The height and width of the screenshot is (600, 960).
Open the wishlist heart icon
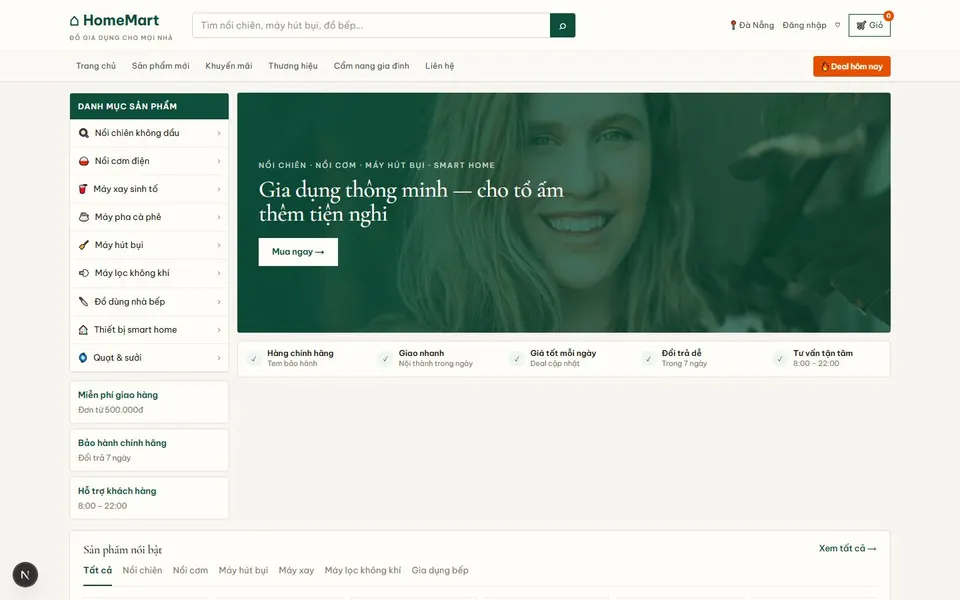pyautogui.click(x=838, y=25)
